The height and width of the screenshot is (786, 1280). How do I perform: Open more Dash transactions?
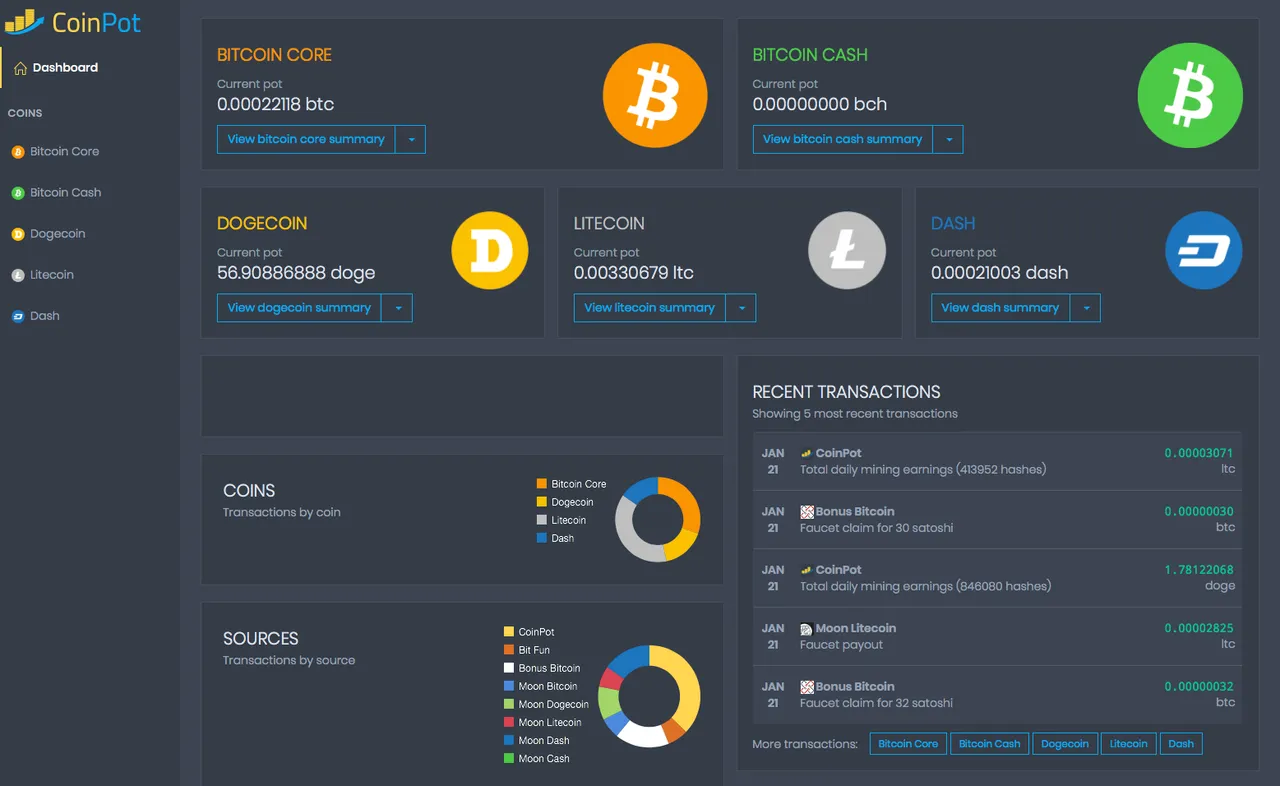point(1181,744)
